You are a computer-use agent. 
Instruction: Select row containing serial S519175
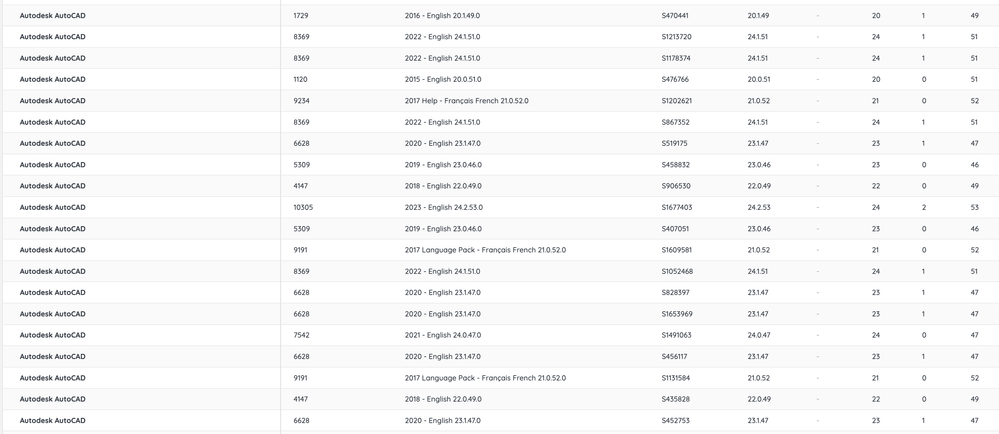(x=675, y=143)
